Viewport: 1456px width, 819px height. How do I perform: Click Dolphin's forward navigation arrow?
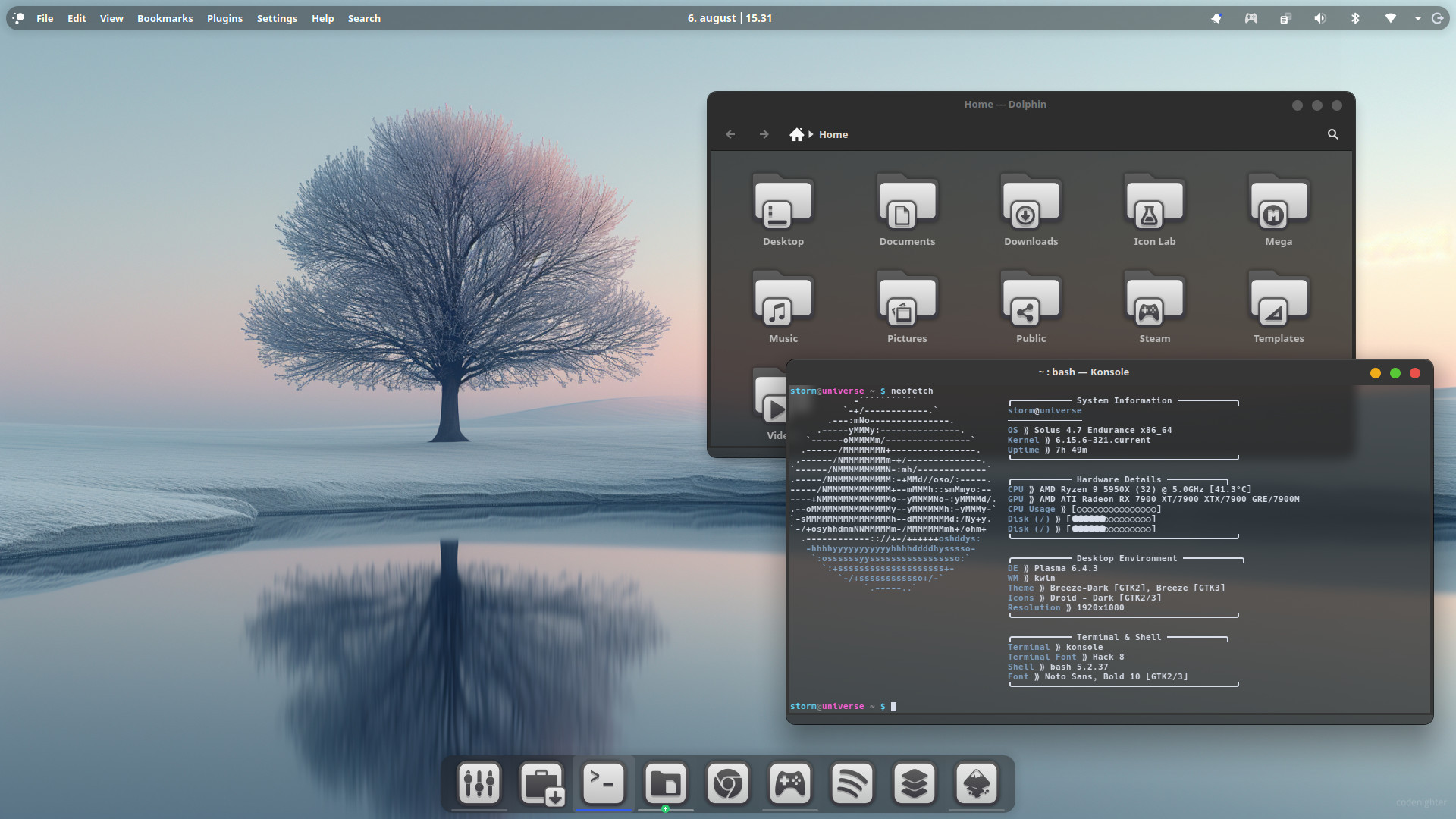click(764, 134)
